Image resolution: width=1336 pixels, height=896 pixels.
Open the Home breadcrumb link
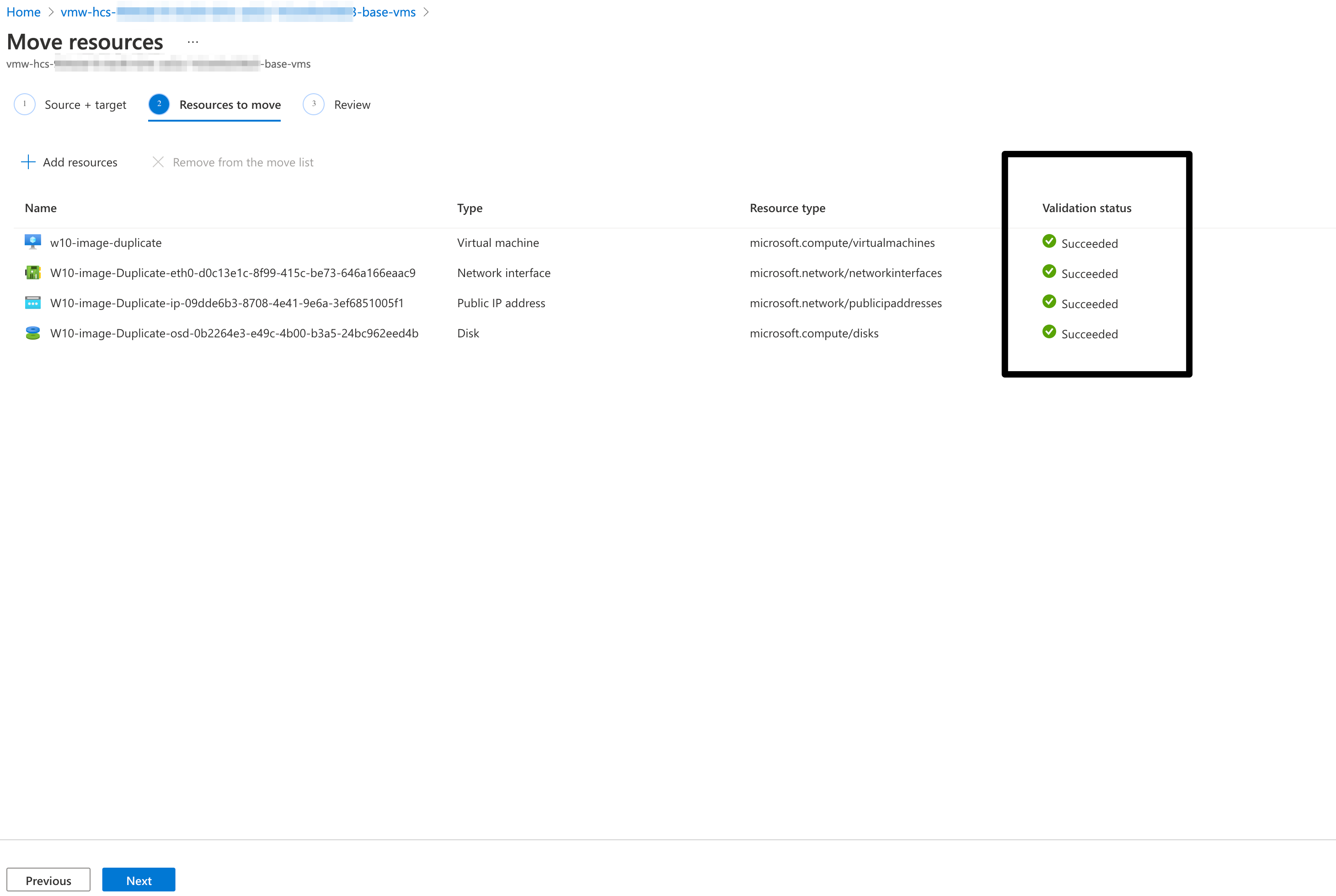(23, 12)
